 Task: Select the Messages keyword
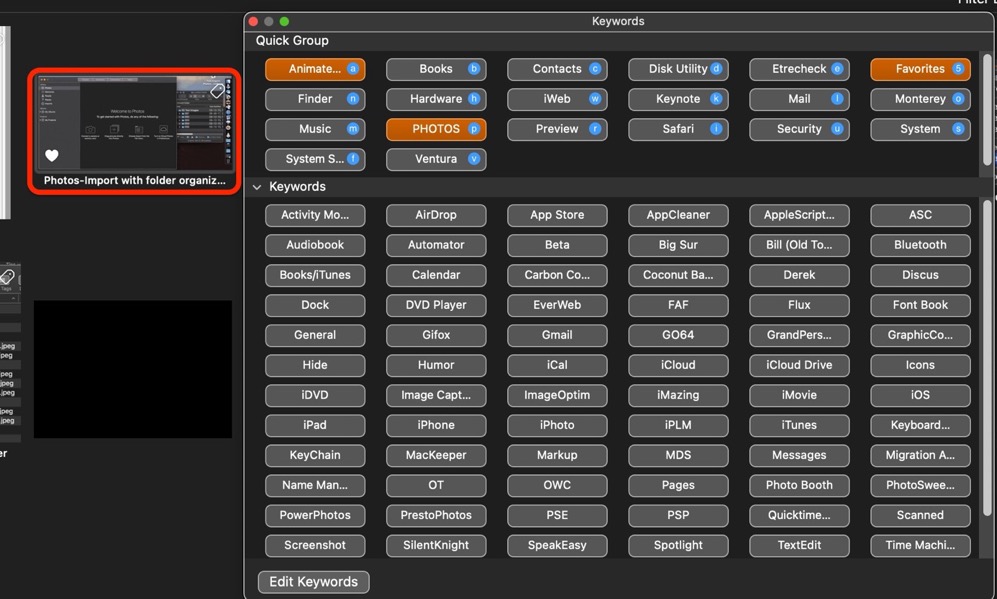(799, 455)
